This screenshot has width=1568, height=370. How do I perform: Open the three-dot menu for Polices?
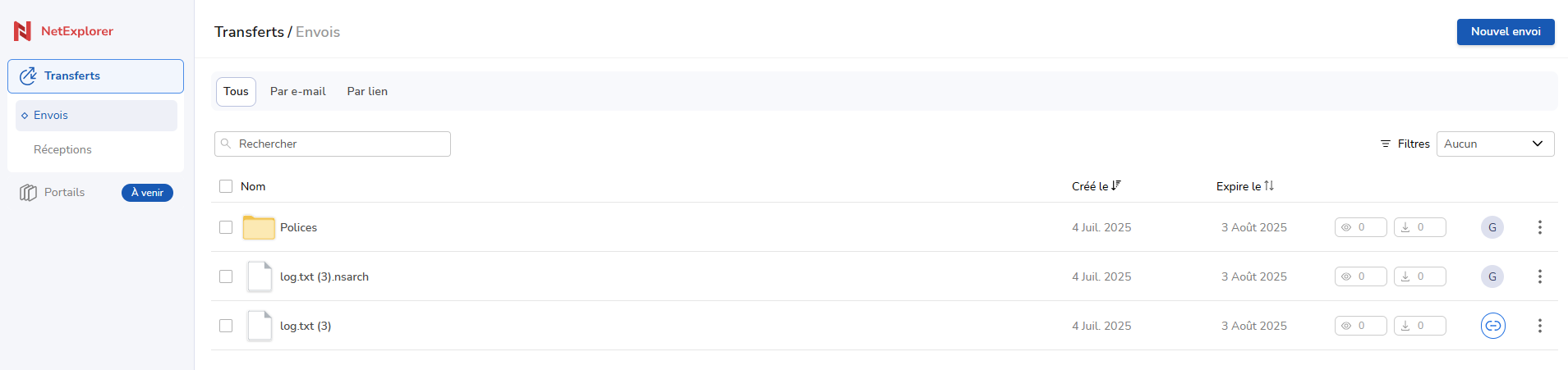tap(1539, 227)
